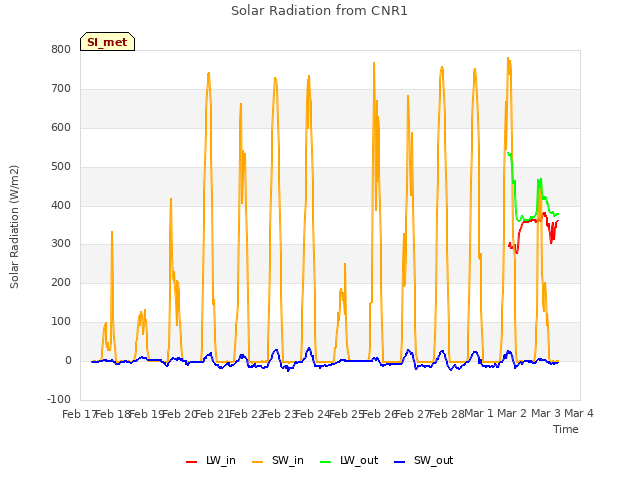Viewport: 640px width, 480px height.
Task: Click the Mar 3 x-axis label
Action: [x=546, y=414]
